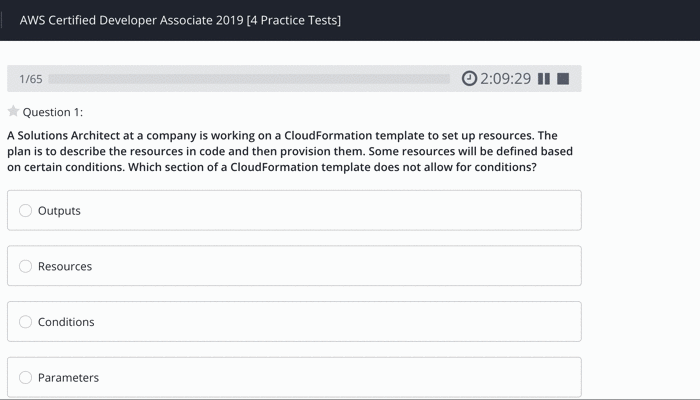The height and width of the screenshot is (400, 700).
Task: Click the 1/65 question counter
Action: (31, 79)
